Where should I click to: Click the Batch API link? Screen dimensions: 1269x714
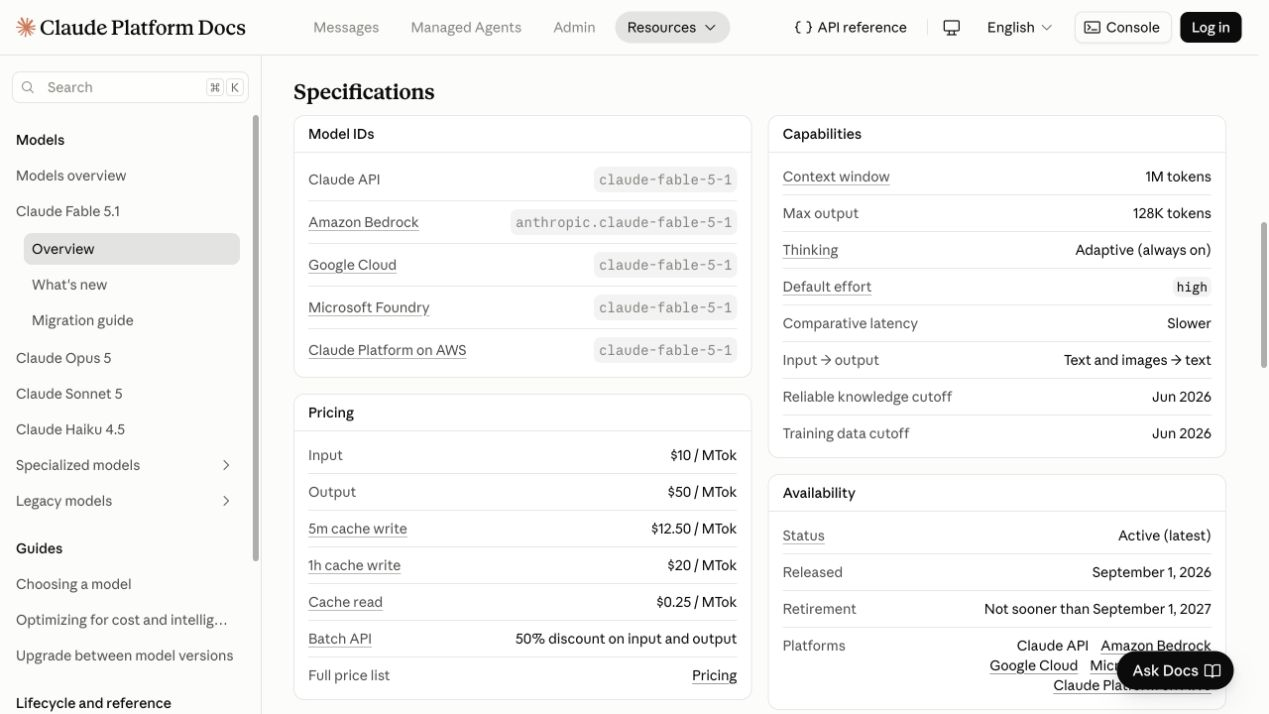[x=340, y=638]
